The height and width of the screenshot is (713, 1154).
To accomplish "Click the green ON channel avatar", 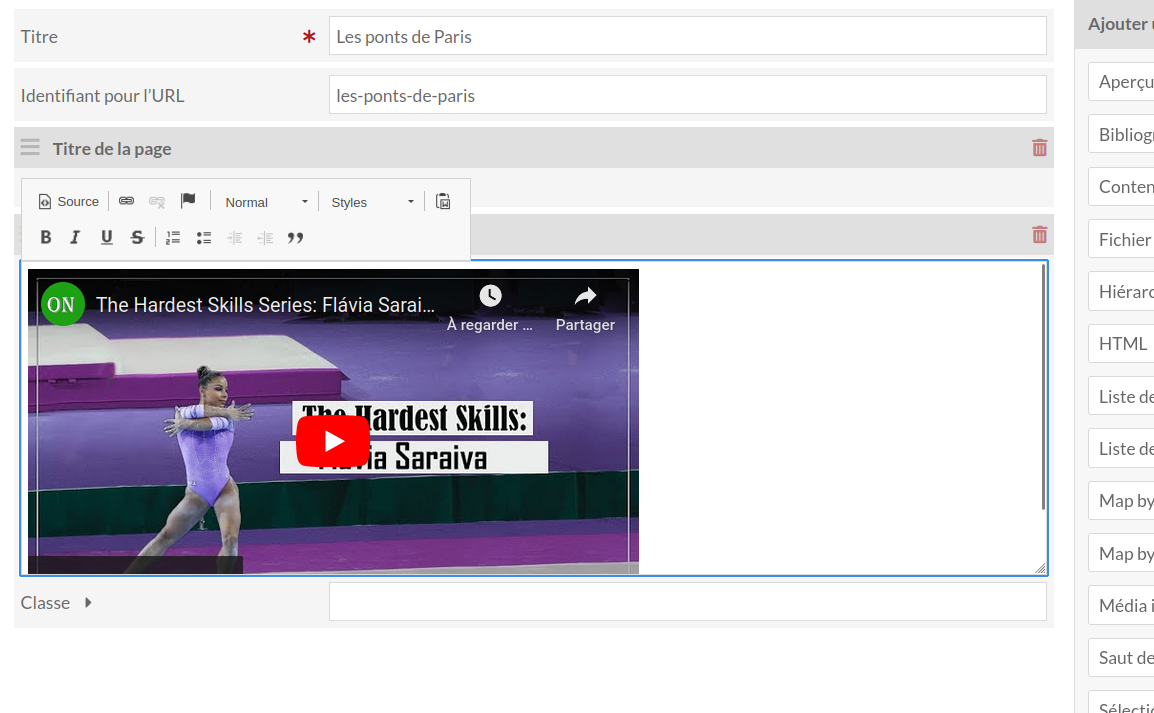I will [63, 304].
